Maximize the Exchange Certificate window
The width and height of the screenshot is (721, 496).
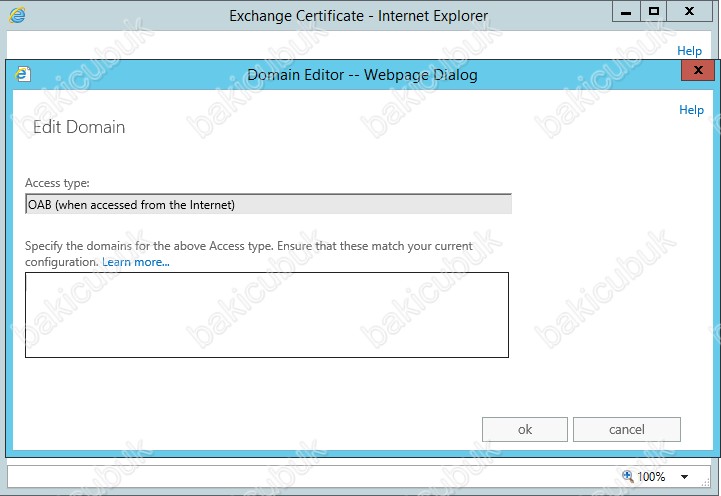653,11
